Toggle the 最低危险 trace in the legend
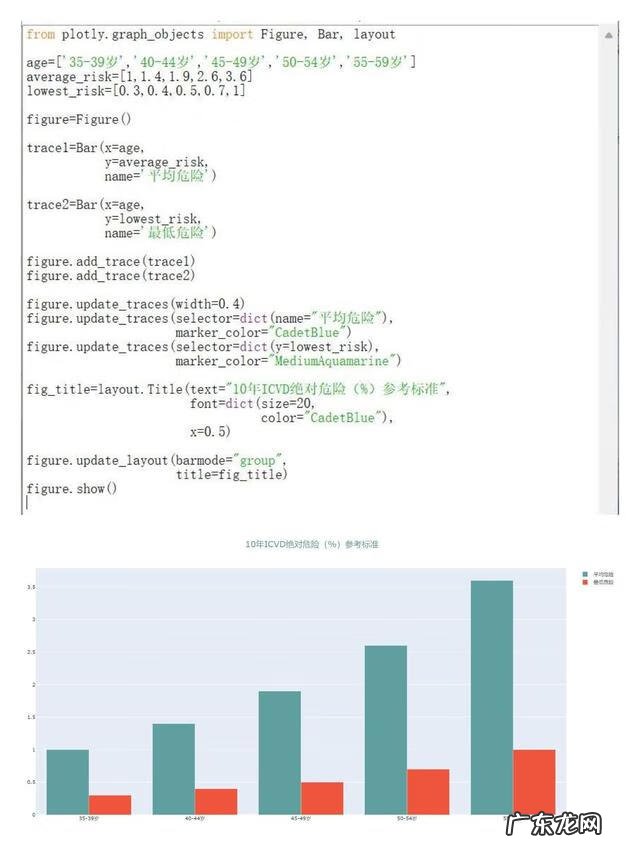This screenshot has height=853, width=640. [x=602, y=581]
